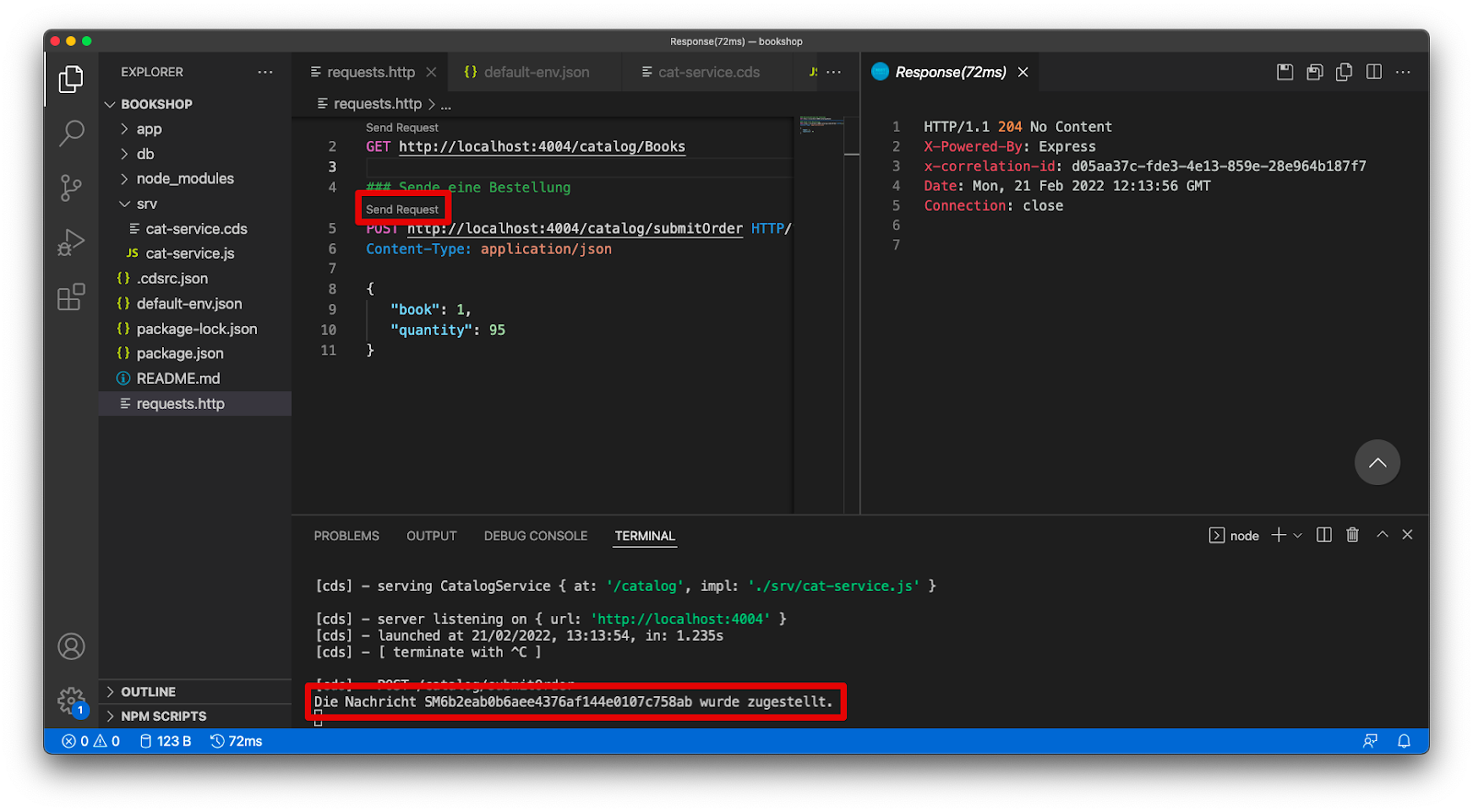
Task: Collapse the BOOKSHOP root folder
Action: point(195,104)
